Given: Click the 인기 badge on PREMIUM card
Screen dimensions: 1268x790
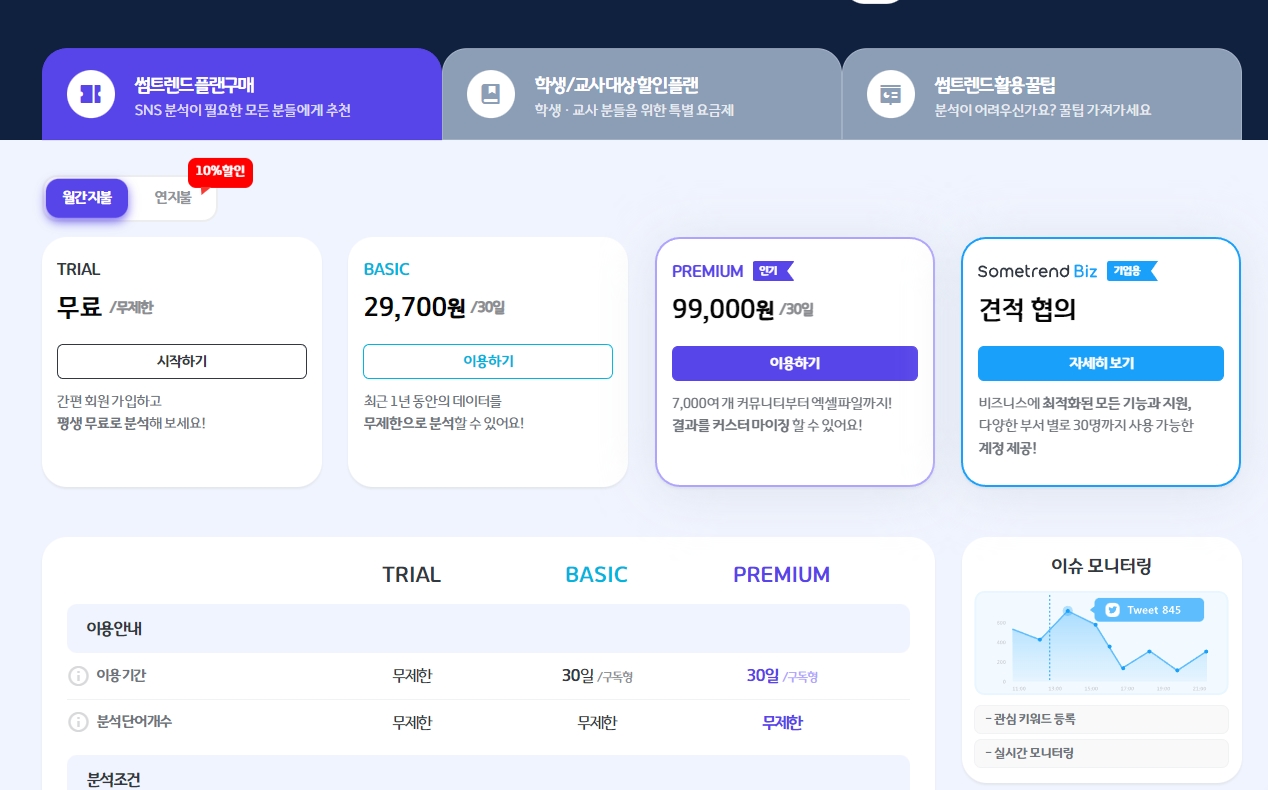Looking at the screenshot, I should pos(773,271).
